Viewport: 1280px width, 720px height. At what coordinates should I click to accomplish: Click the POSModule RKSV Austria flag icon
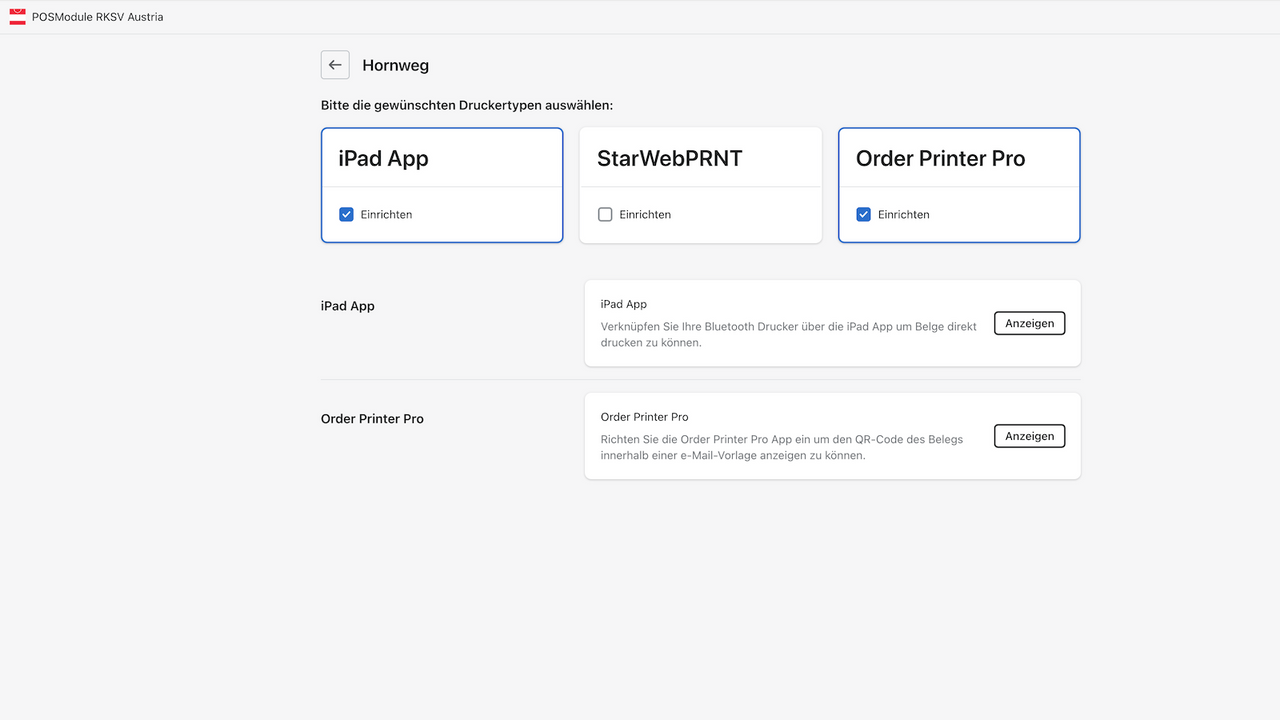tap(17, 17)
